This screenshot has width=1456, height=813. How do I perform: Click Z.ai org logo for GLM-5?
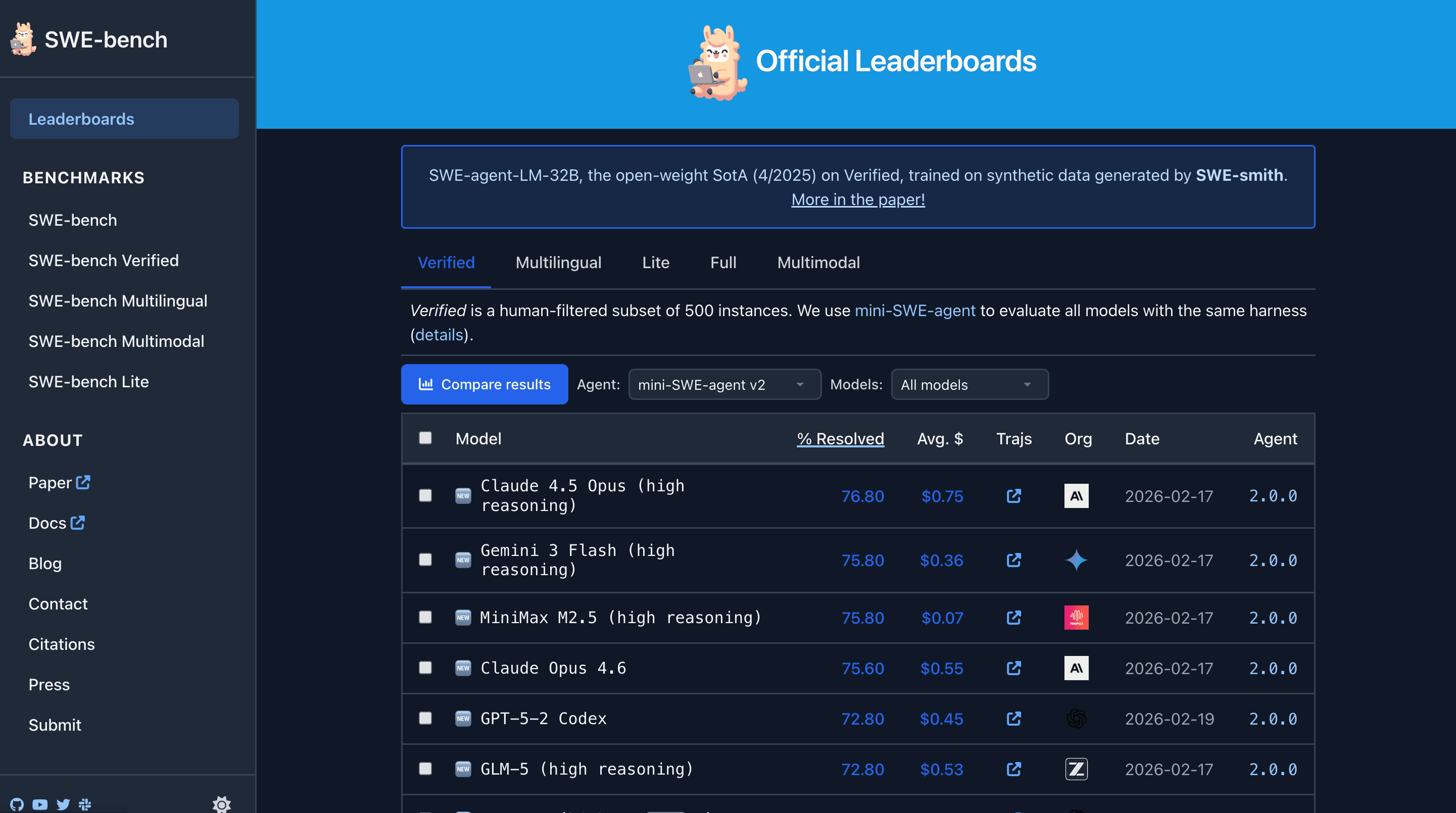(1076, 769)
